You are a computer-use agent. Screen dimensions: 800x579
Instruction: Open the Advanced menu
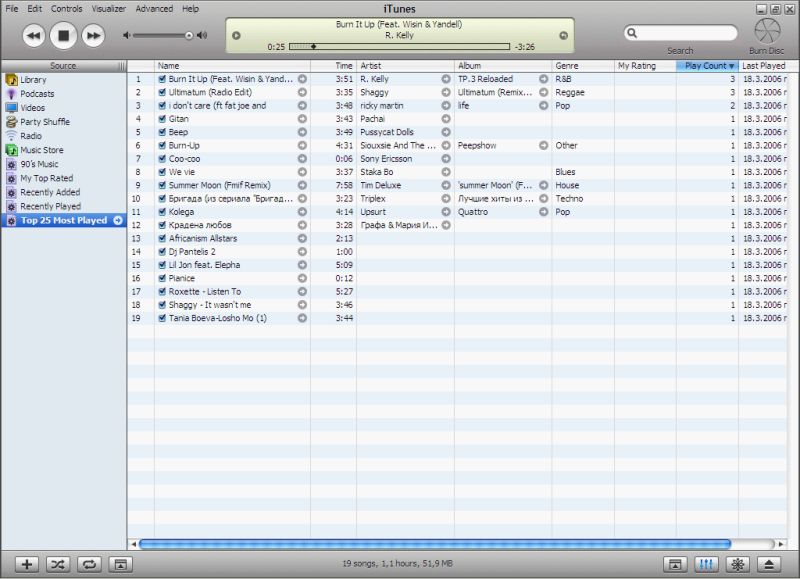click(154, 9)
